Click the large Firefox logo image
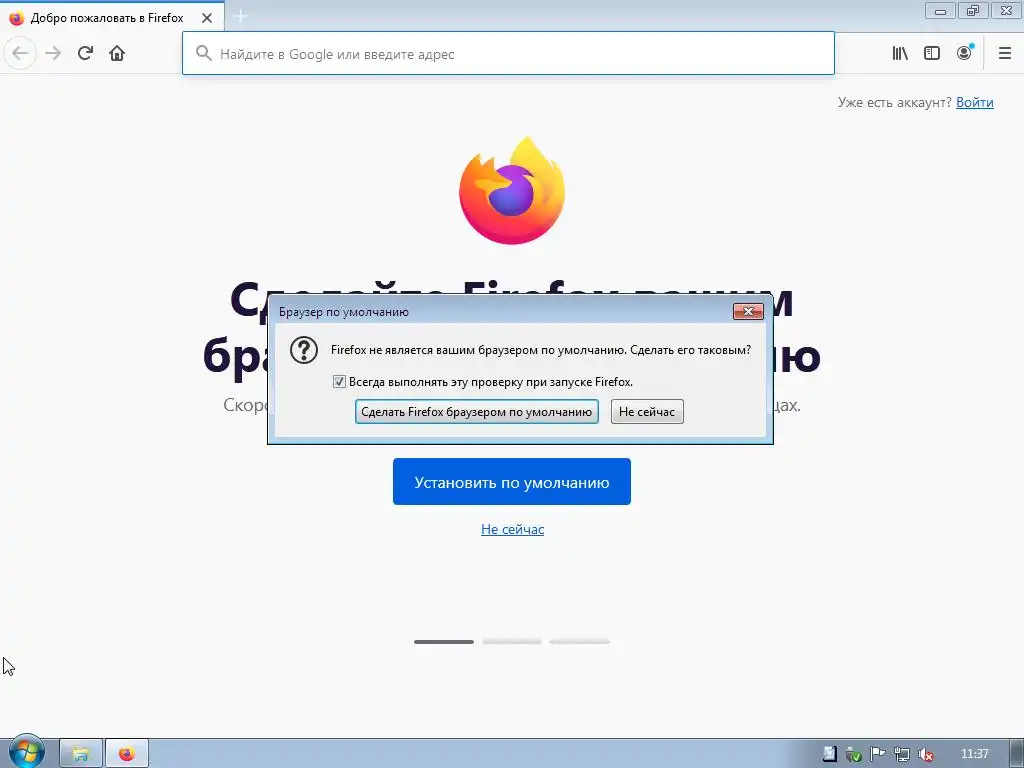 512,190
